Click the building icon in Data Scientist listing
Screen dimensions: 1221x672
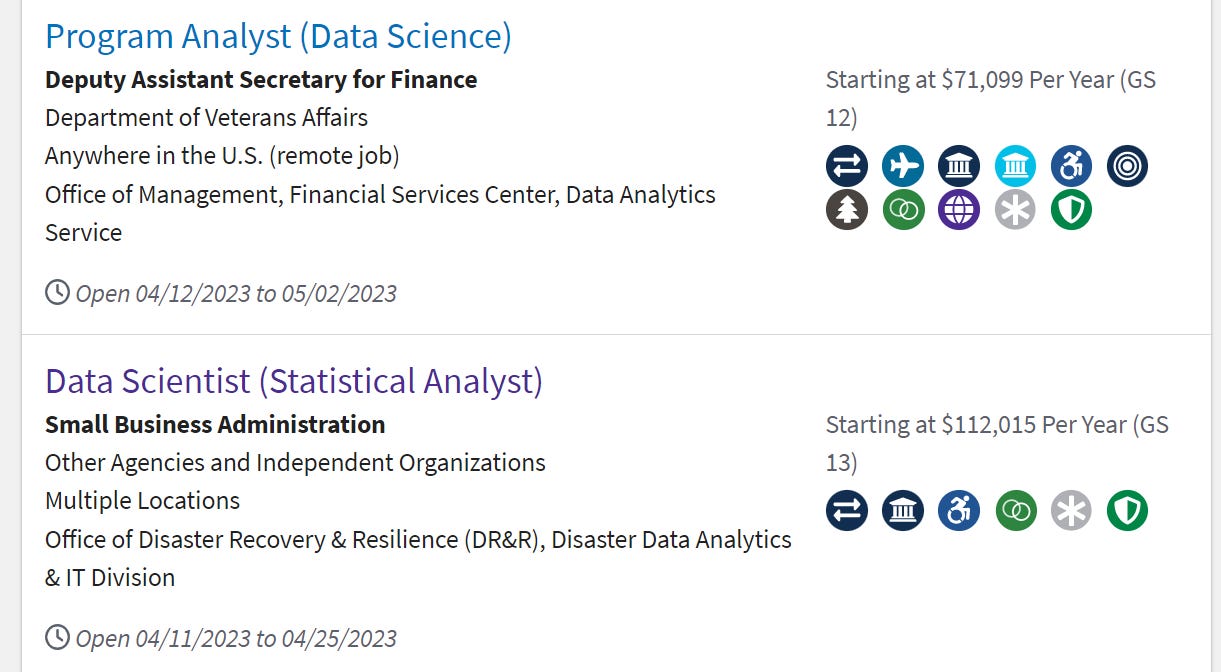click(x=903, y=511)
